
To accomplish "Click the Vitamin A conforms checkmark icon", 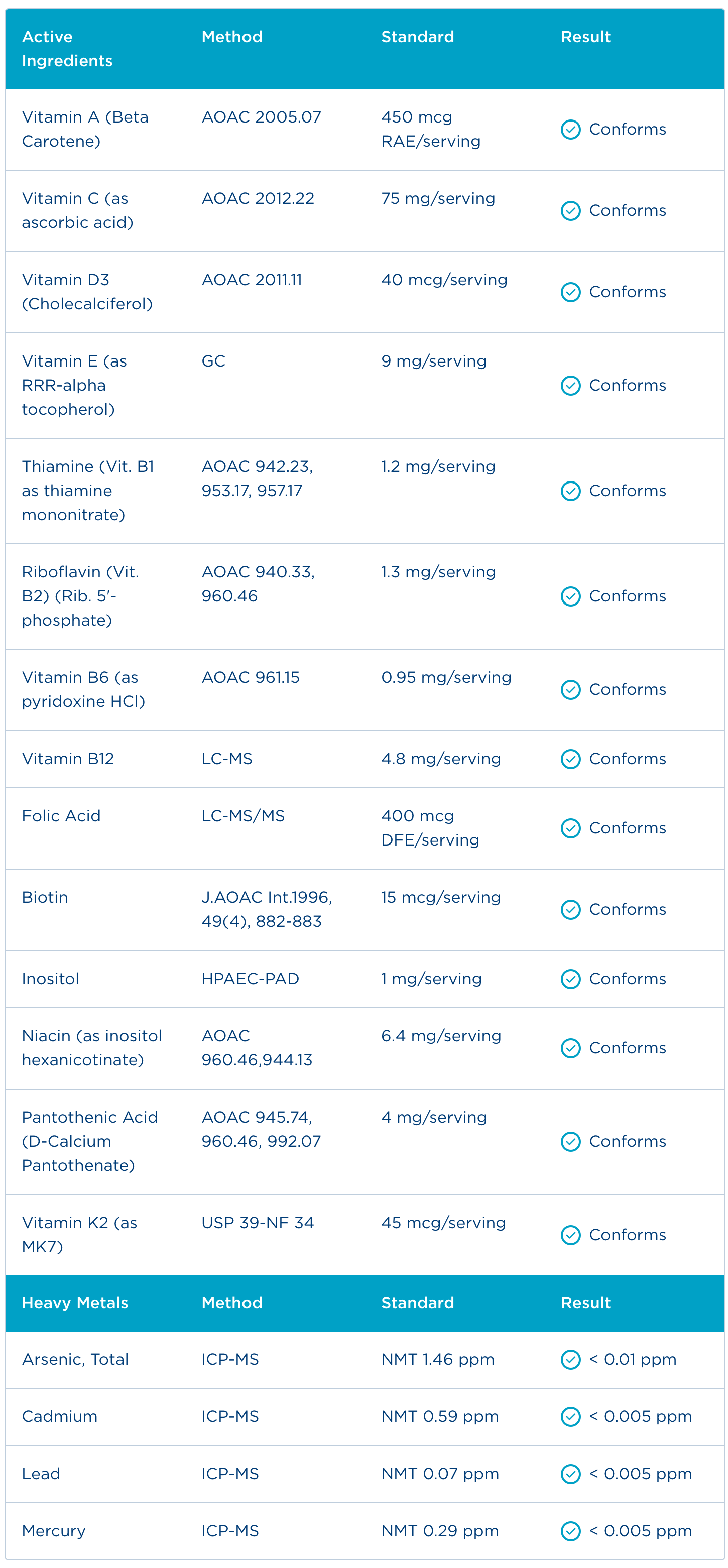I will 570,130.
